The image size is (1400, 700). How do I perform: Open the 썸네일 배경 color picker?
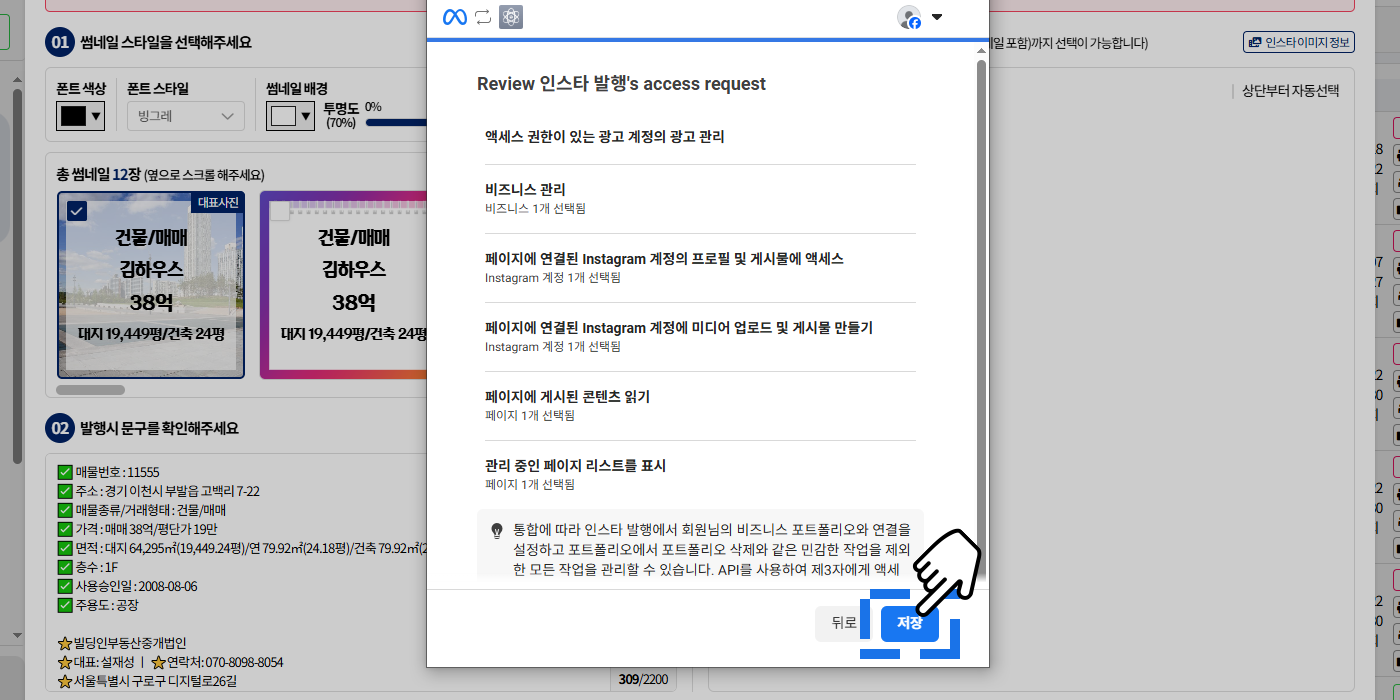[291, 116]
